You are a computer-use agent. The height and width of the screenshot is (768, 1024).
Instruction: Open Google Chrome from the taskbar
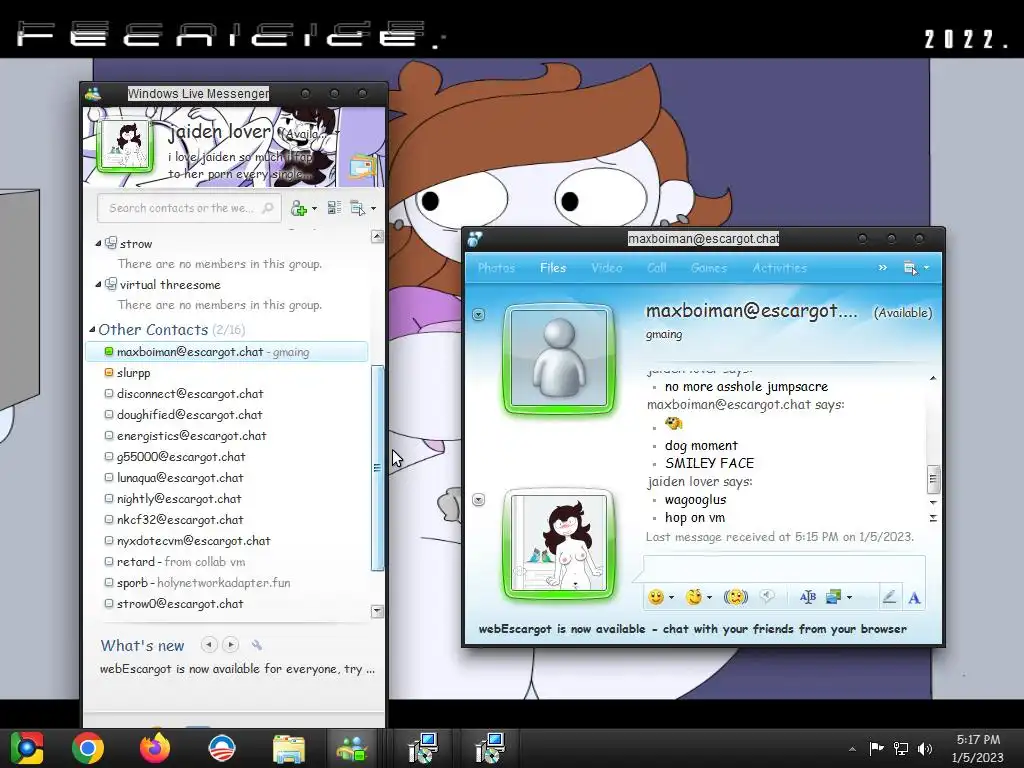click(x=88, y=748)
